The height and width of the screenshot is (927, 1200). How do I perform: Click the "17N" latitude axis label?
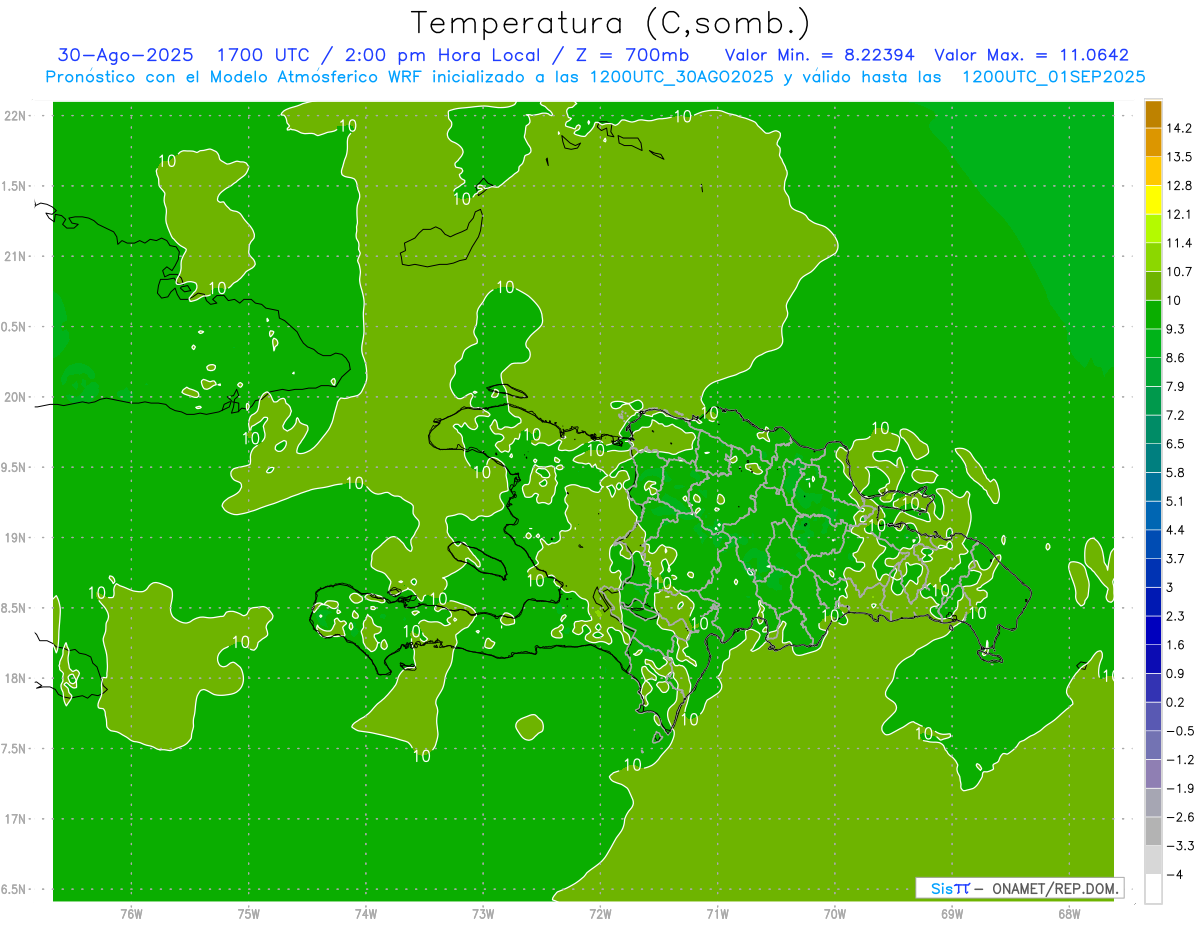pyautogui.click(x=16, y=820)
